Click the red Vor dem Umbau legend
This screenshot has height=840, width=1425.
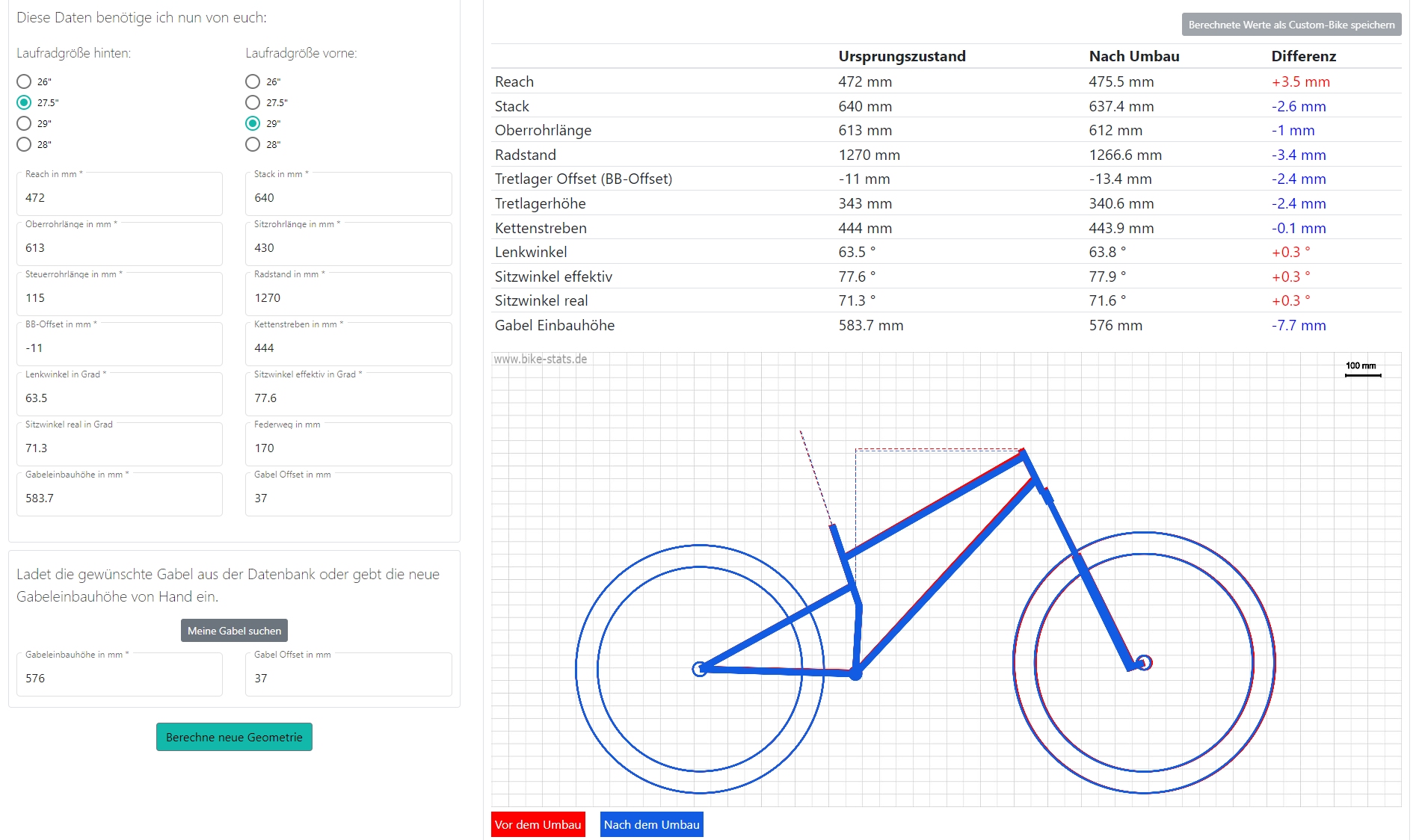click(x=538, y=824)
